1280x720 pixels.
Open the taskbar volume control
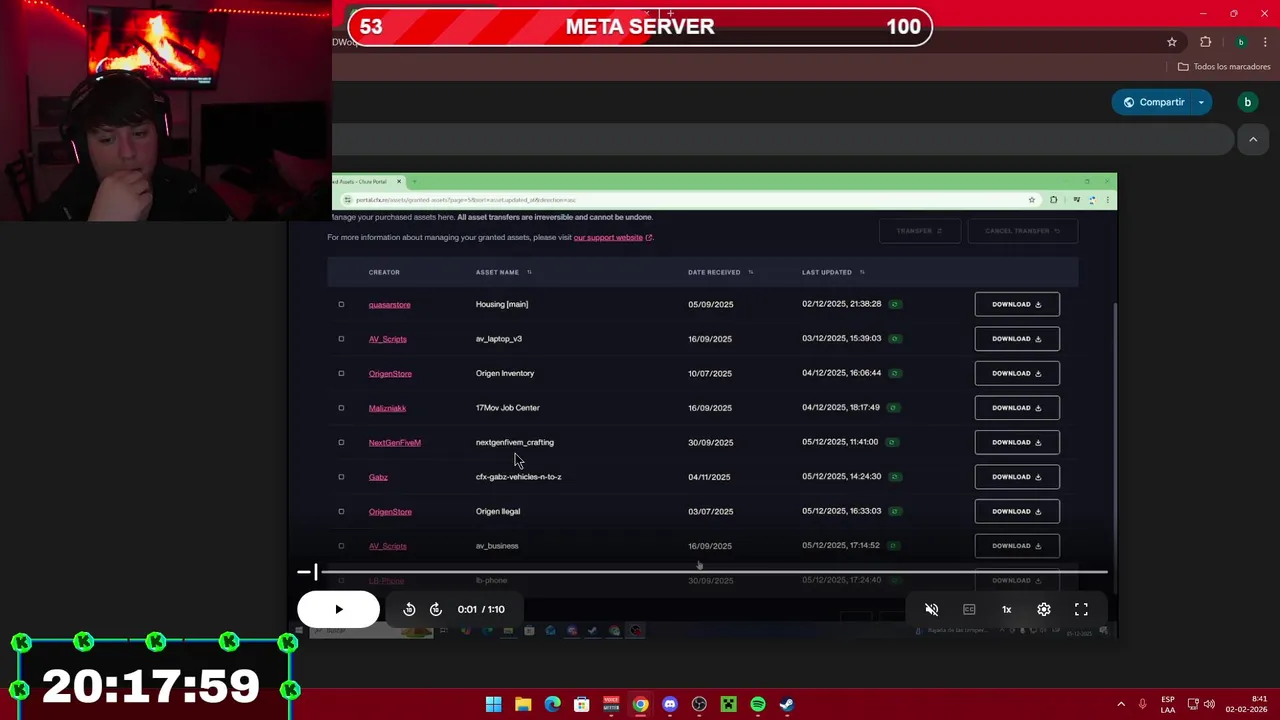(x=1209, y=704)
